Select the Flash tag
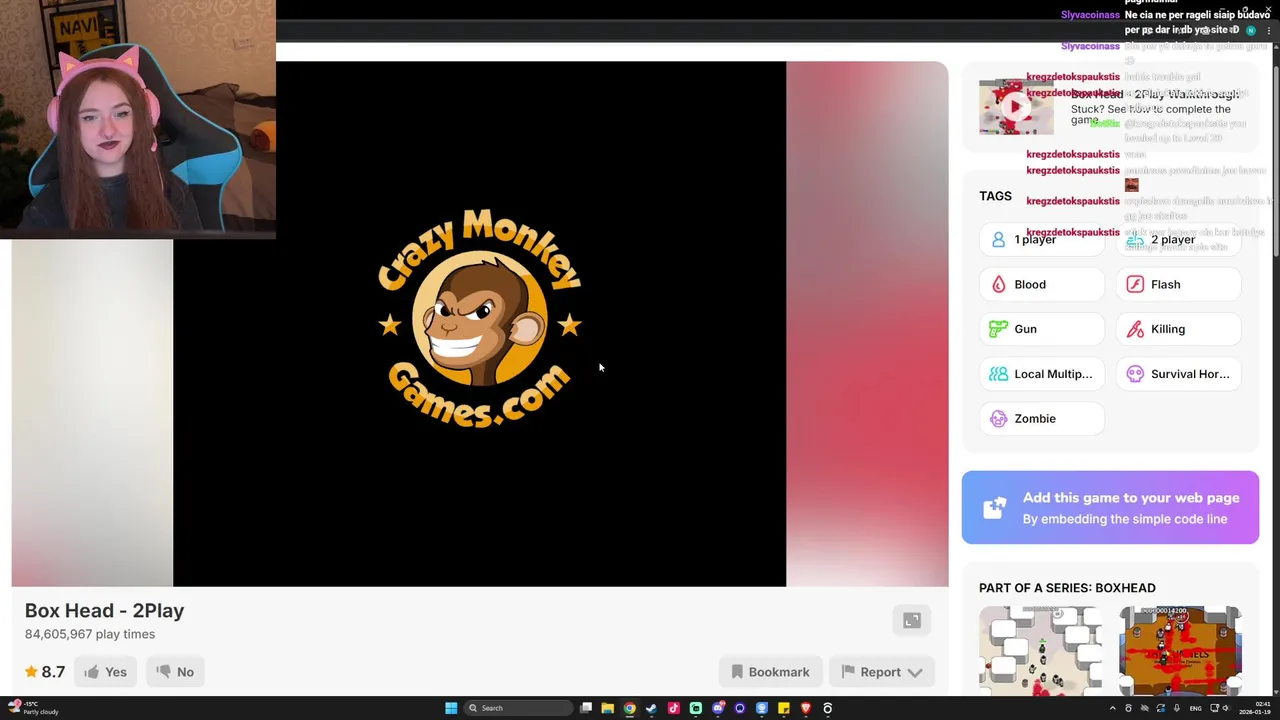1280x720 pixels. [1178, 284]
